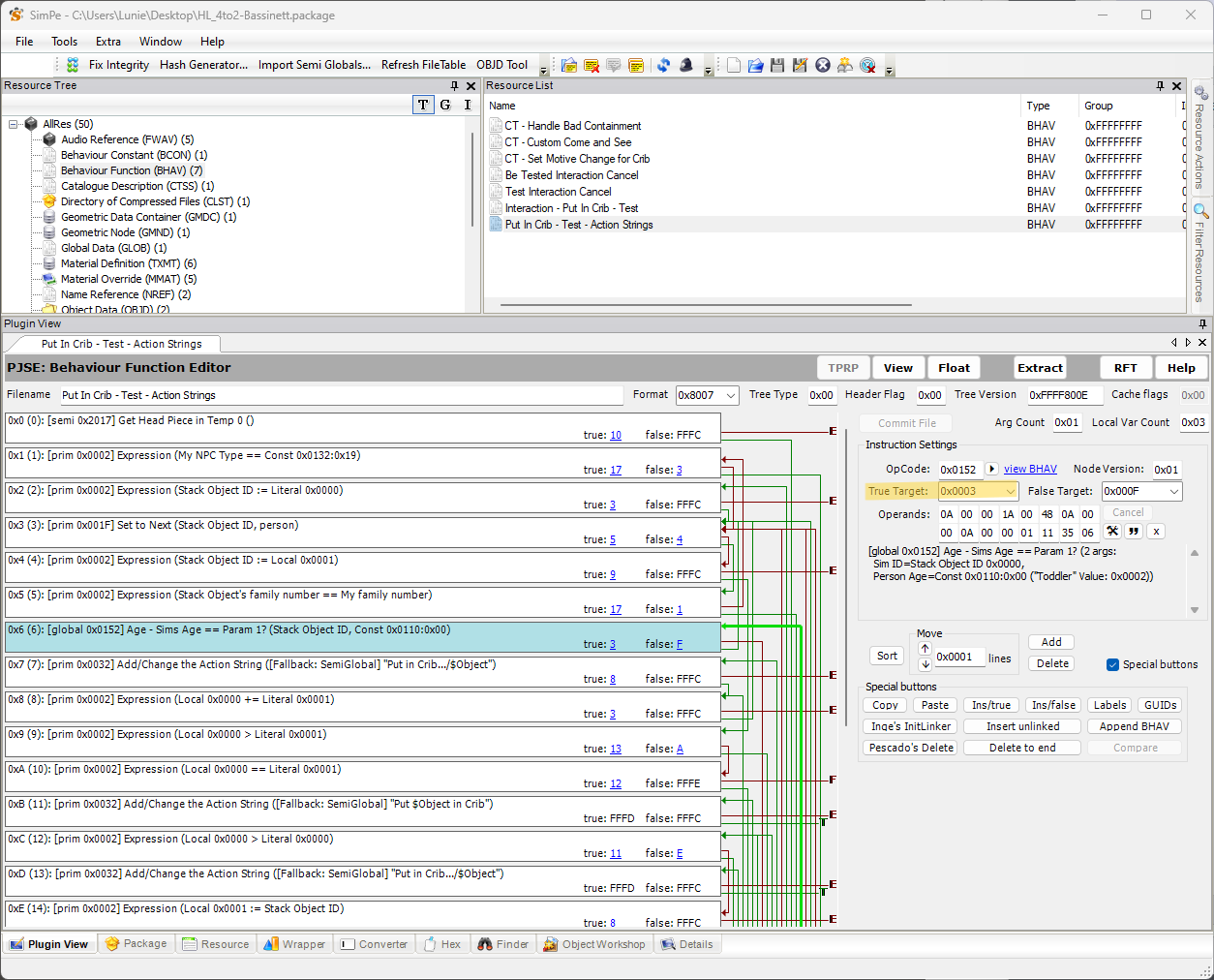This screenshot has height=980, width=1214.
Task: Toggle Resource Tree Instance view (I)
Action: (x=468, y=105)
